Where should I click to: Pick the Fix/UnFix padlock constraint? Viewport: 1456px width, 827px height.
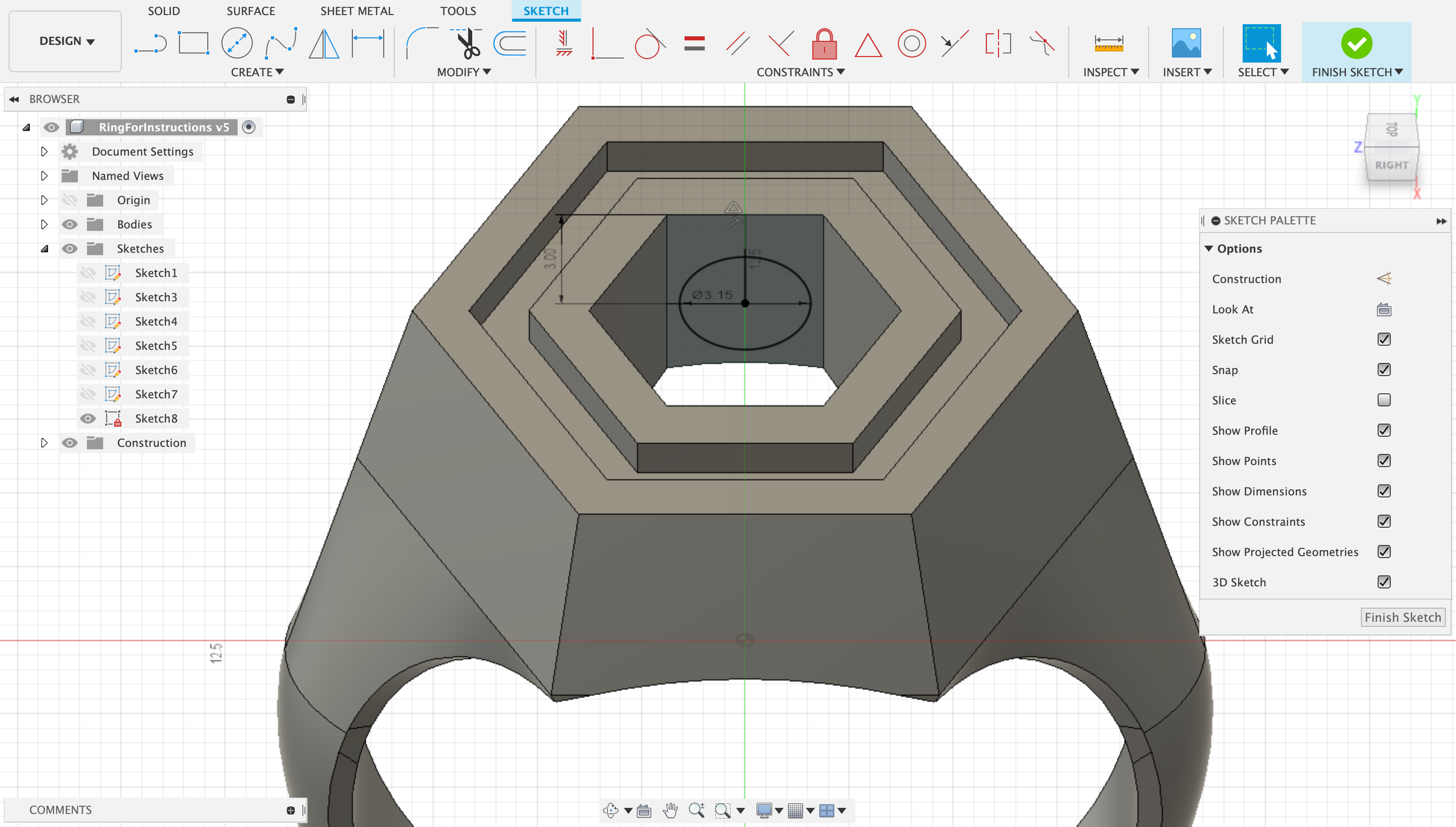click(824, 44)
